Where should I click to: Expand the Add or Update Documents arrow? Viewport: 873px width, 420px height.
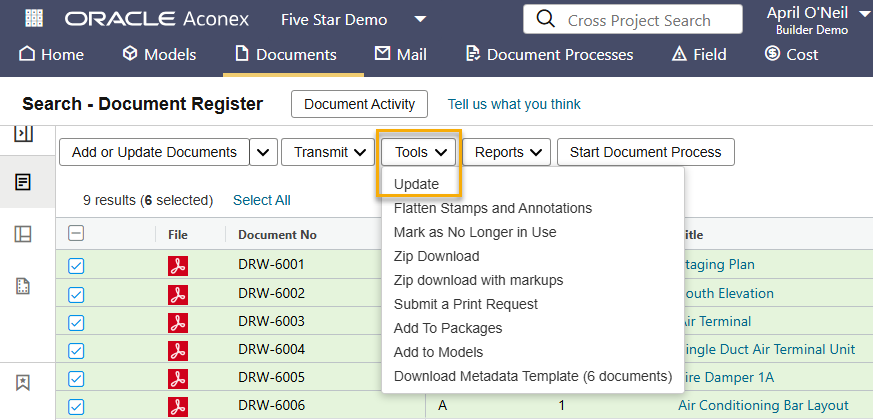point(263,152)
